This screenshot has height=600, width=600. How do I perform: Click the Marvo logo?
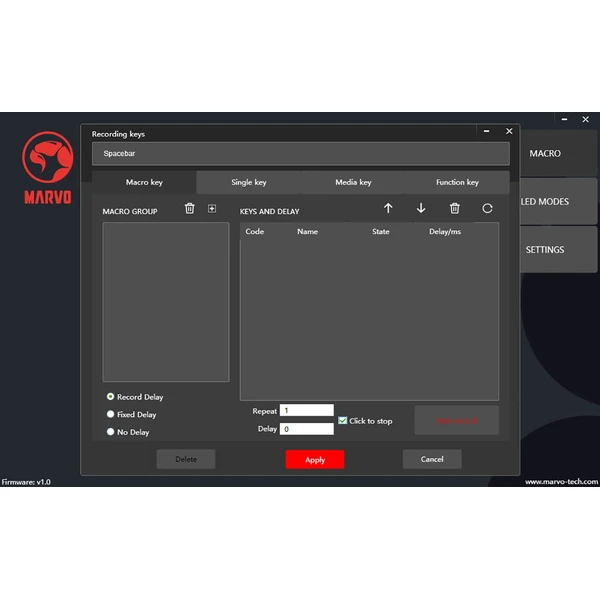coord(48,168)
